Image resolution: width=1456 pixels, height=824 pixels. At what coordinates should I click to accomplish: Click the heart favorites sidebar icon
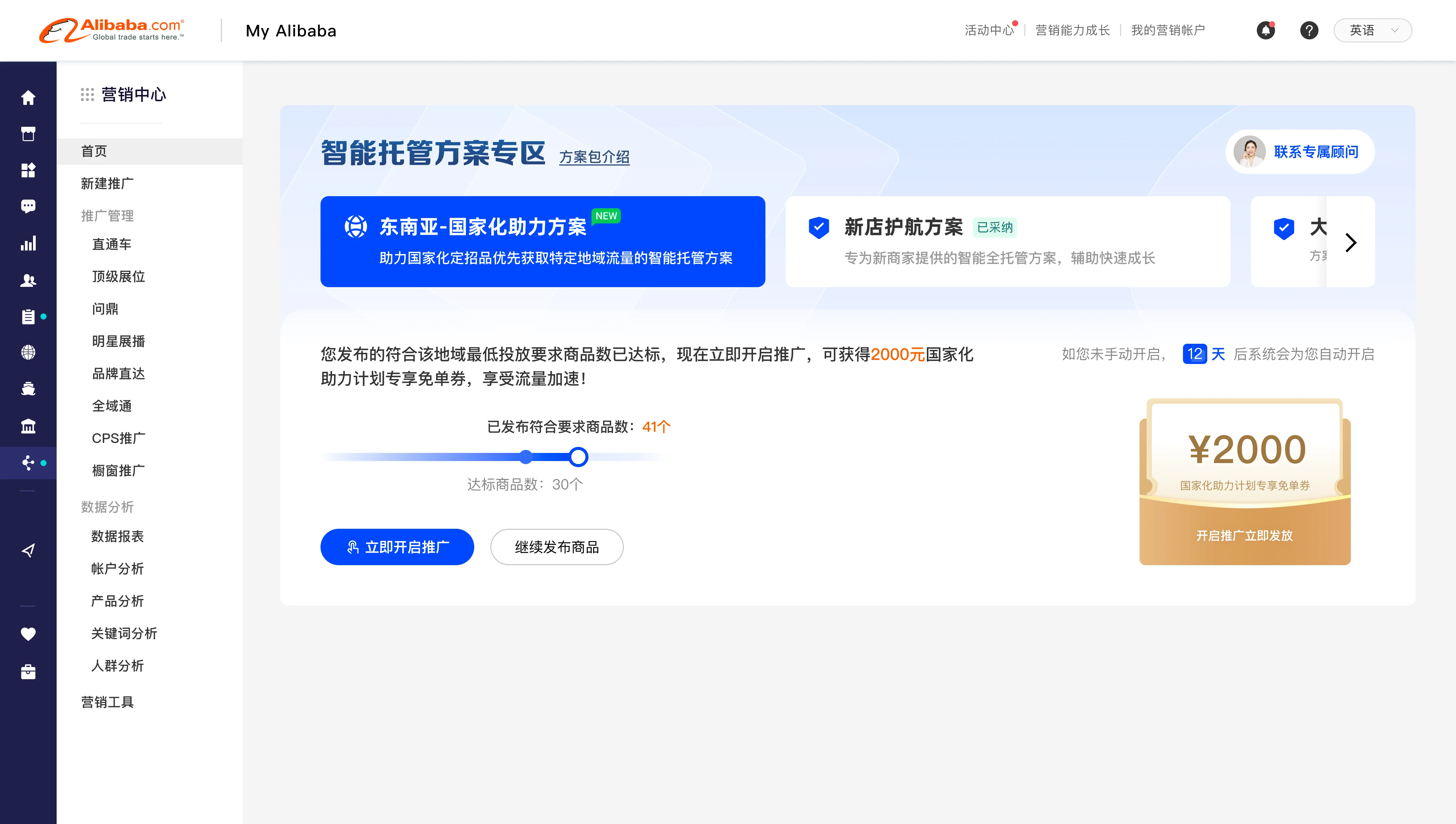pos(28,634)
